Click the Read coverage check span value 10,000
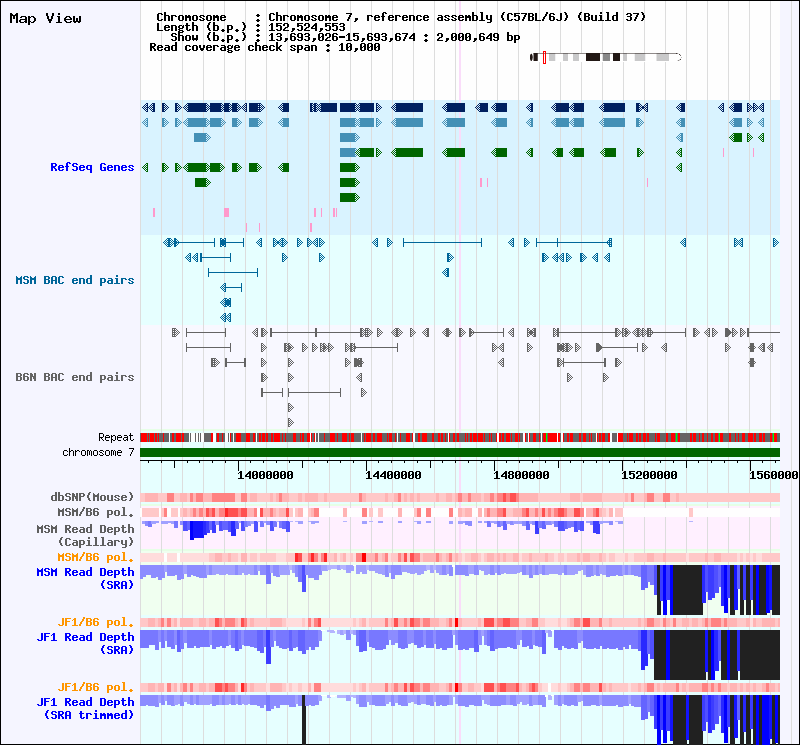 click(359, 47)
